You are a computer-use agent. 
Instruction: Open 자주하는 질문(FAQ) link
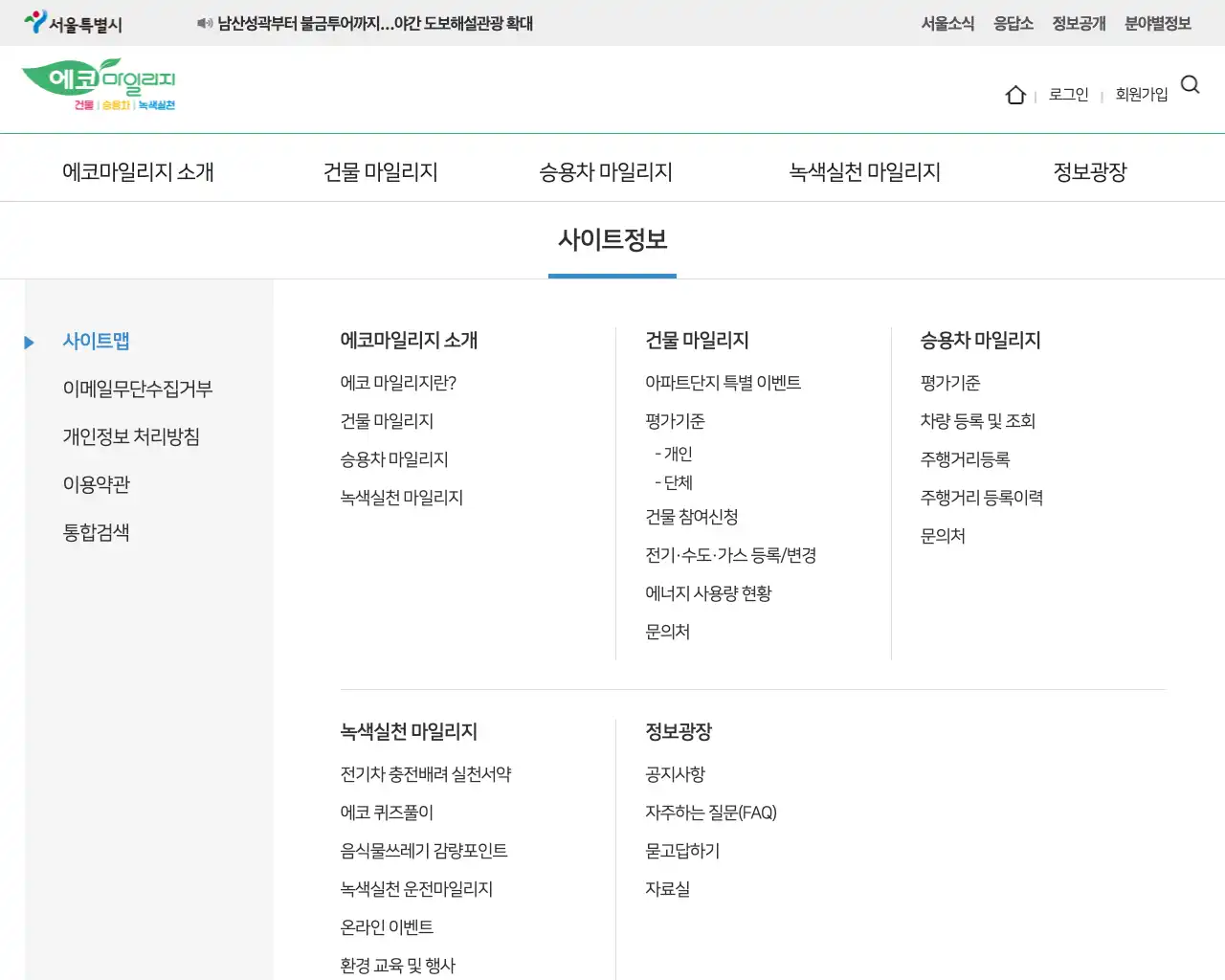[x=711, y=813]
